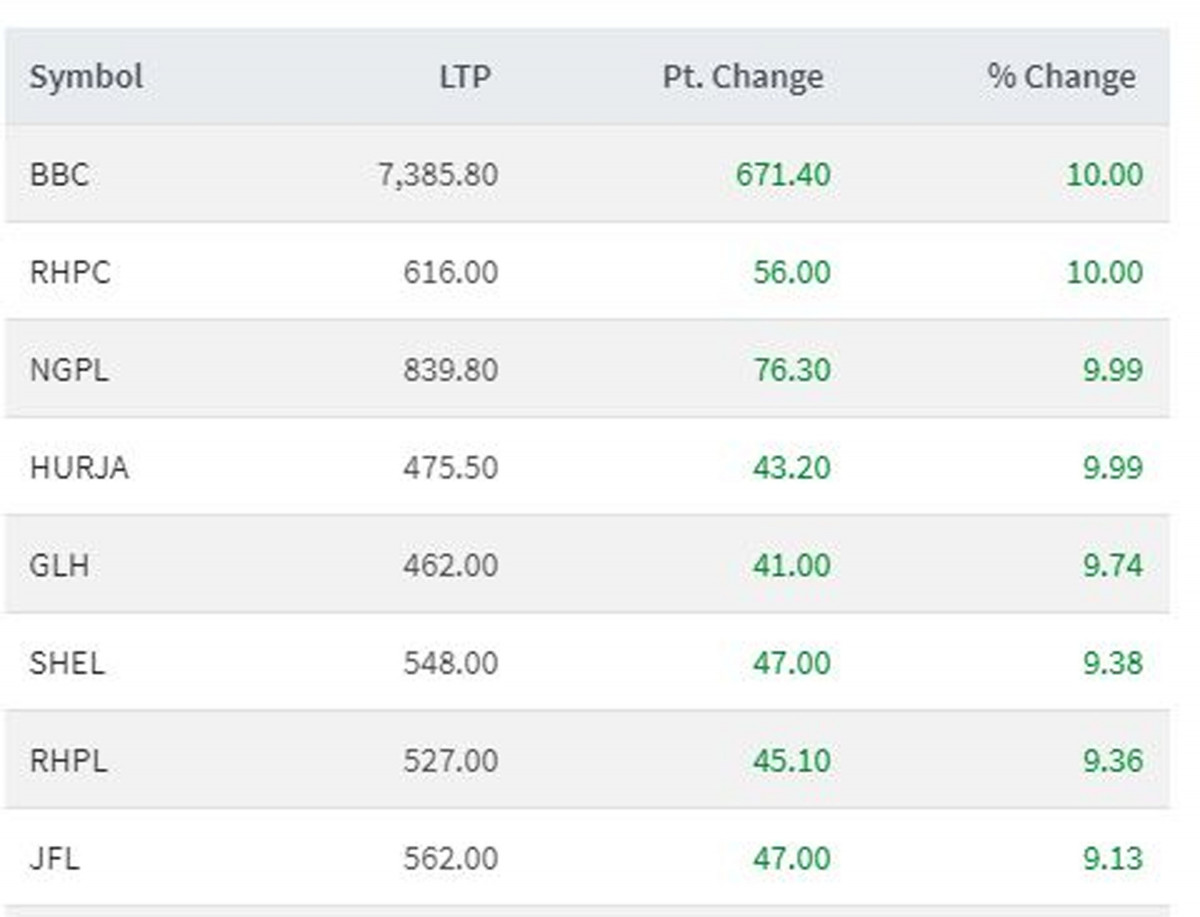Click NGPL's 9.99 percent change
The image size is (1200, 917).
[1112, 370]
